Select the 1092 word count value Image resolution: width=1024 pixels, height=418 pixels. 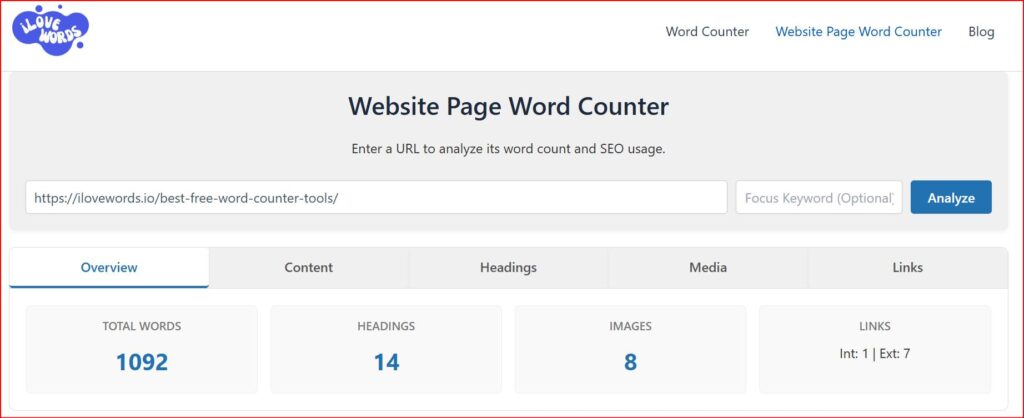pyautogui.click(x=142, y=362)
